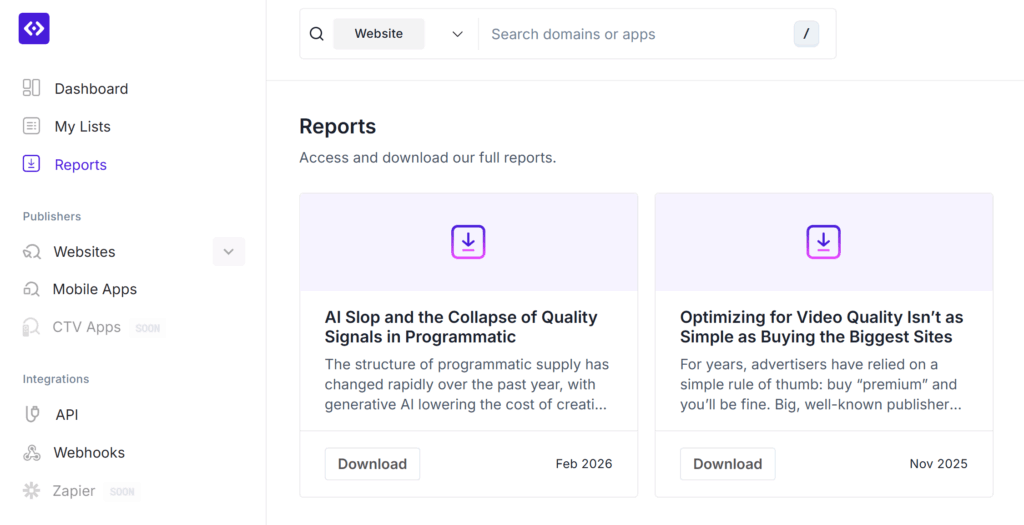1024x525 pixels.
Task: Click the Webhooks icon
Action: (31, 453)
